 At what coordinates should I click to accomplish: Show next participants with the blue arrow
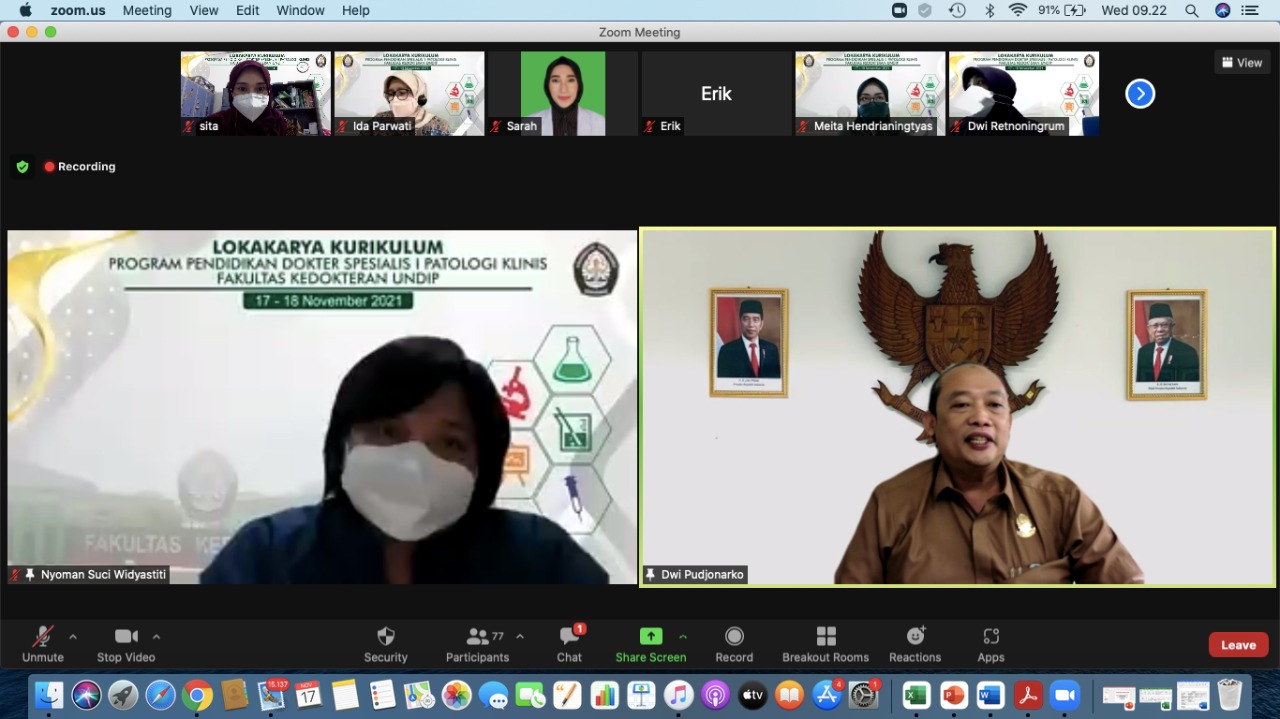pyautogui.click(x=1140, y=94)
